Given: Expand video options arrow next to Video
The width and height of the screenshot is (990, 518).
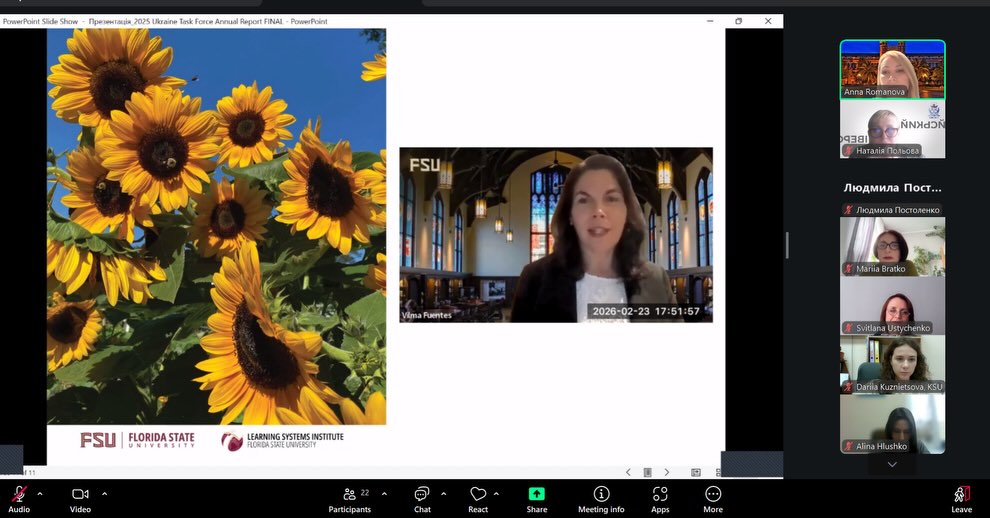Looking at the screenshot, I should point(104,493).
